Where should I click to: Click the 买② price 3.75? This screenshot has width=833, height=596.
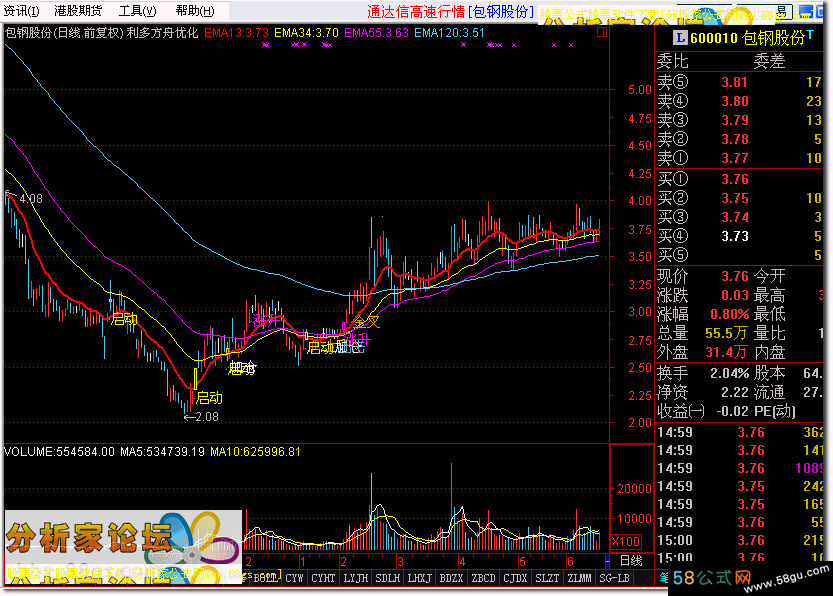click(734, 199)
